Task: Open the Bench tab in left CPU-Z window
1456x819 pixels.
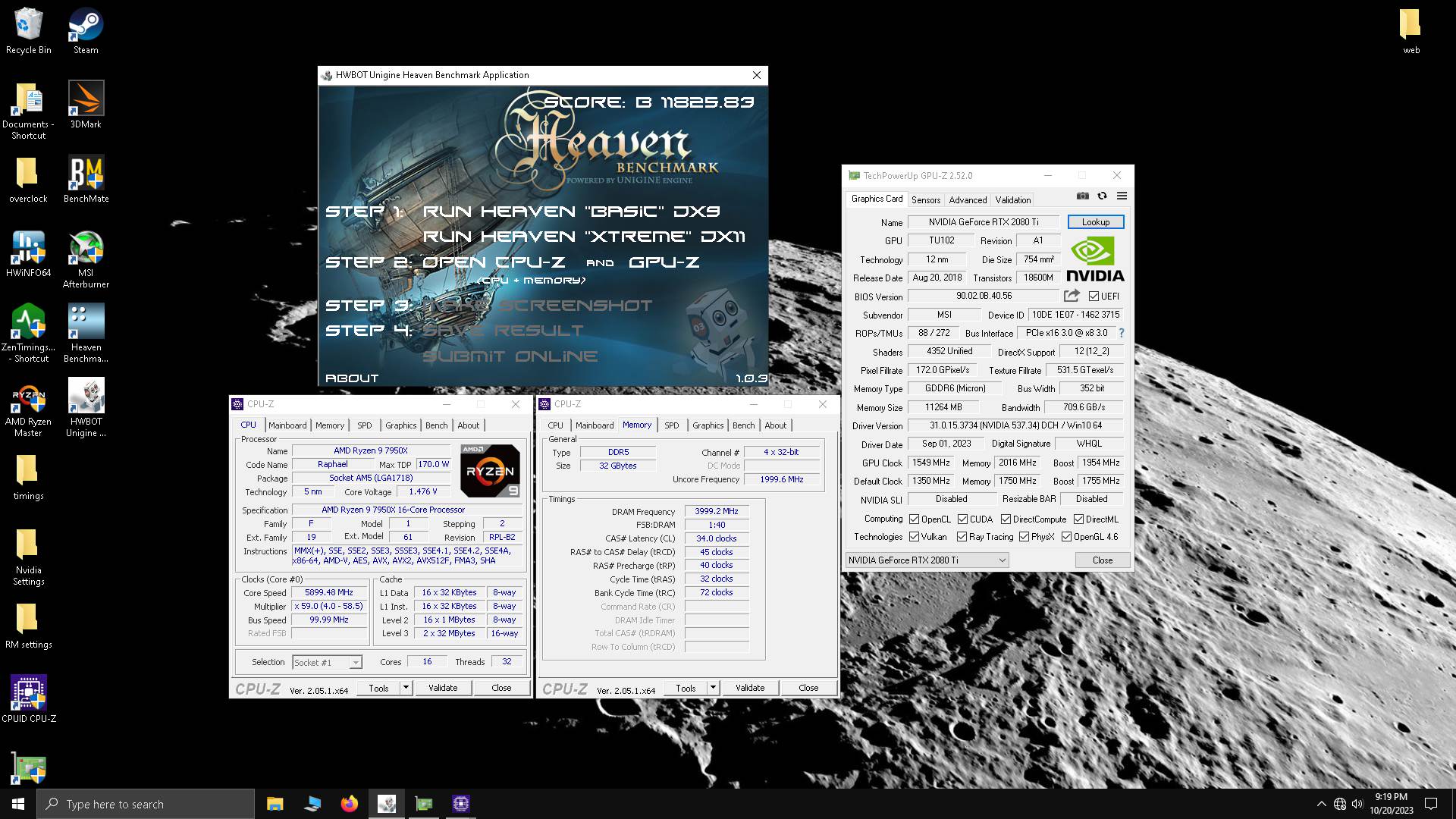Action: point(437,425)
